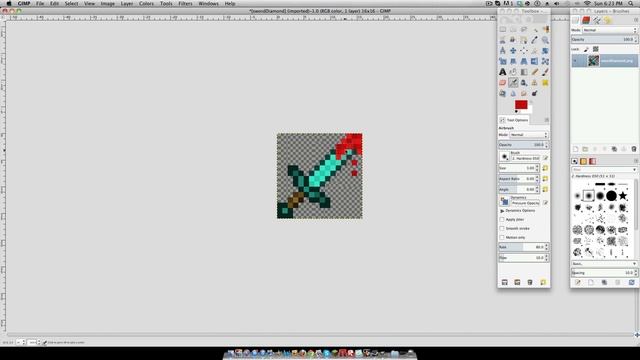The image size is (640, 360).
Task: Open the File menu
Action: (x=40, y=3)
